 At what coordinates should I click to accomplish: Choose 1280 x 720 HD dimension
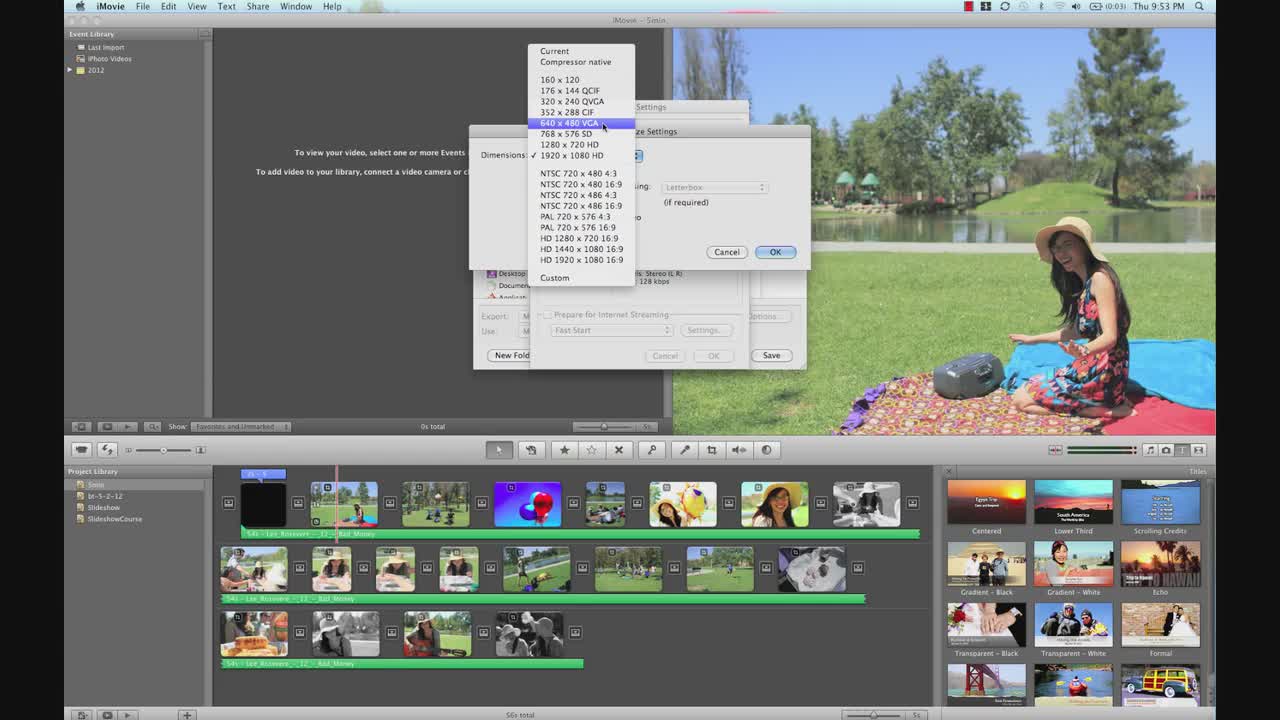click(x=581, y=144)
